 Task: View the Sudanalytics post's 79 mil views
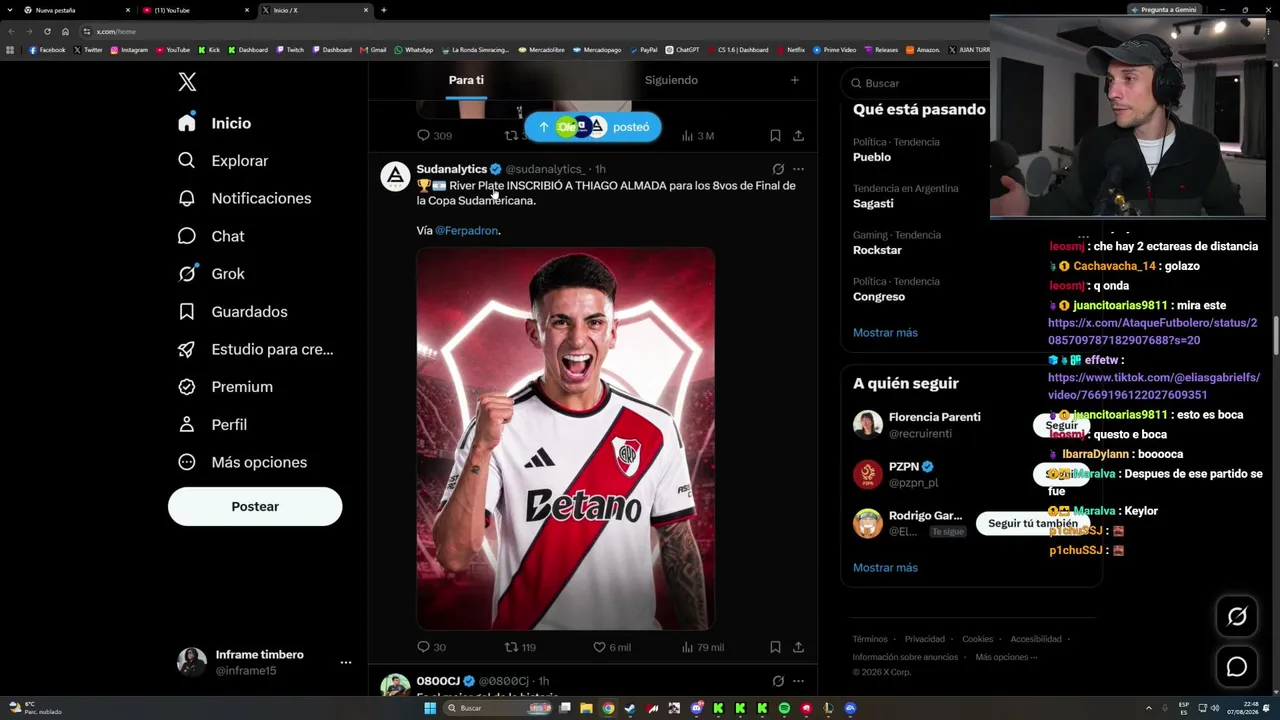702,647
